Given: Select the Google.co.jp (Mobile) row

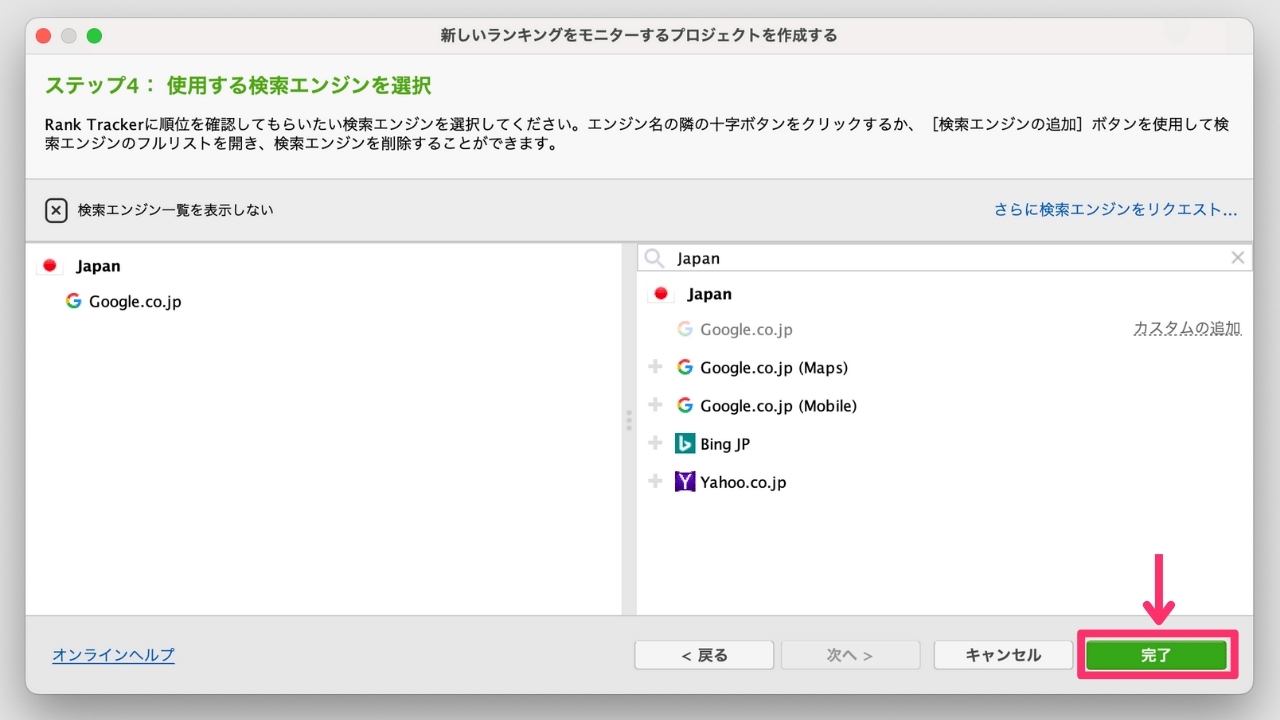Looking at the screenshot, I should [944, 405].
